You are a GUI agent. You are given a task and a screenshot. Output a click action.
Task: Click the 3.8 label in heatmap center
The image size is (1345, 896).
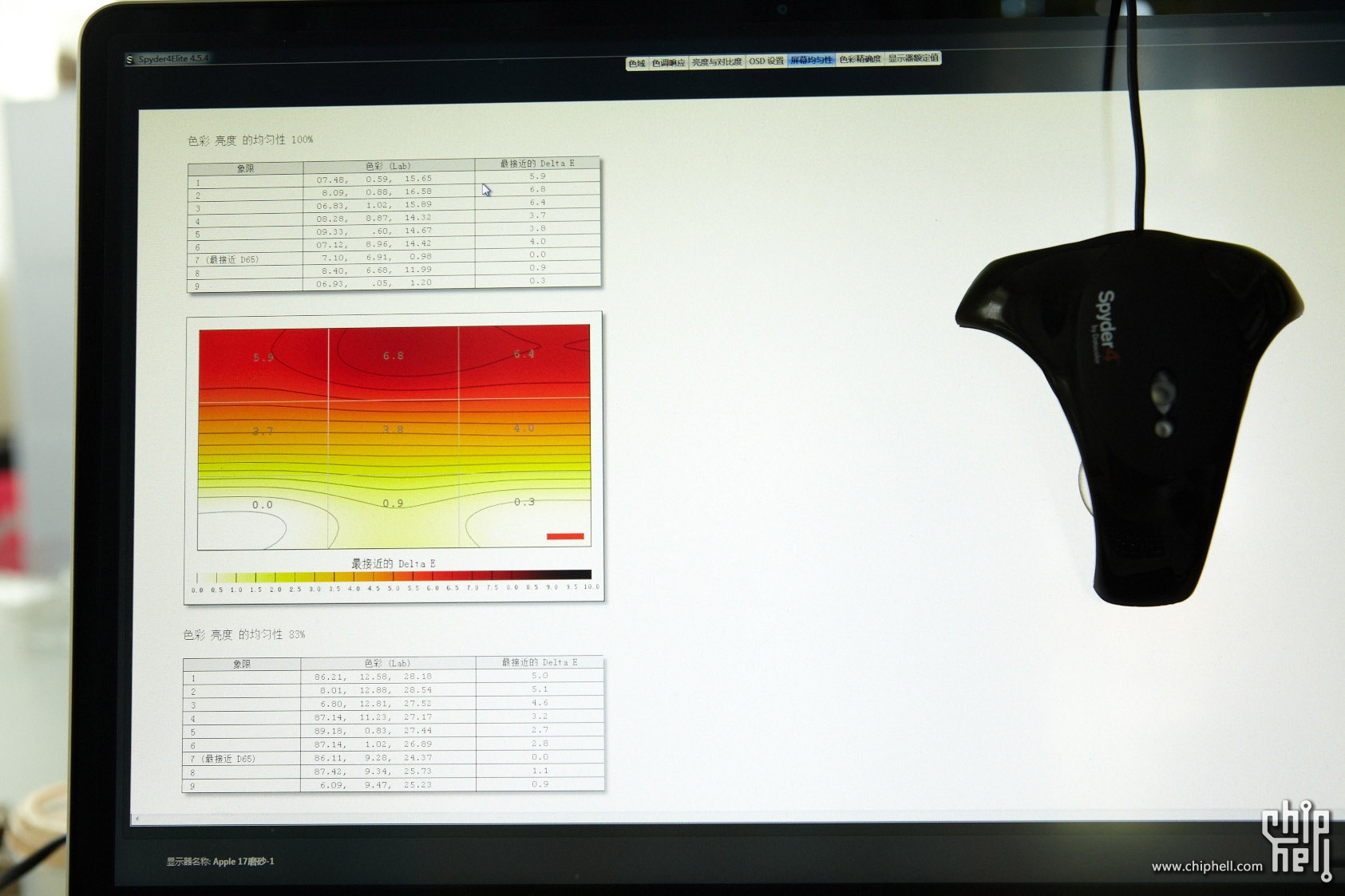pyautogui.click(x=393, y=429)
